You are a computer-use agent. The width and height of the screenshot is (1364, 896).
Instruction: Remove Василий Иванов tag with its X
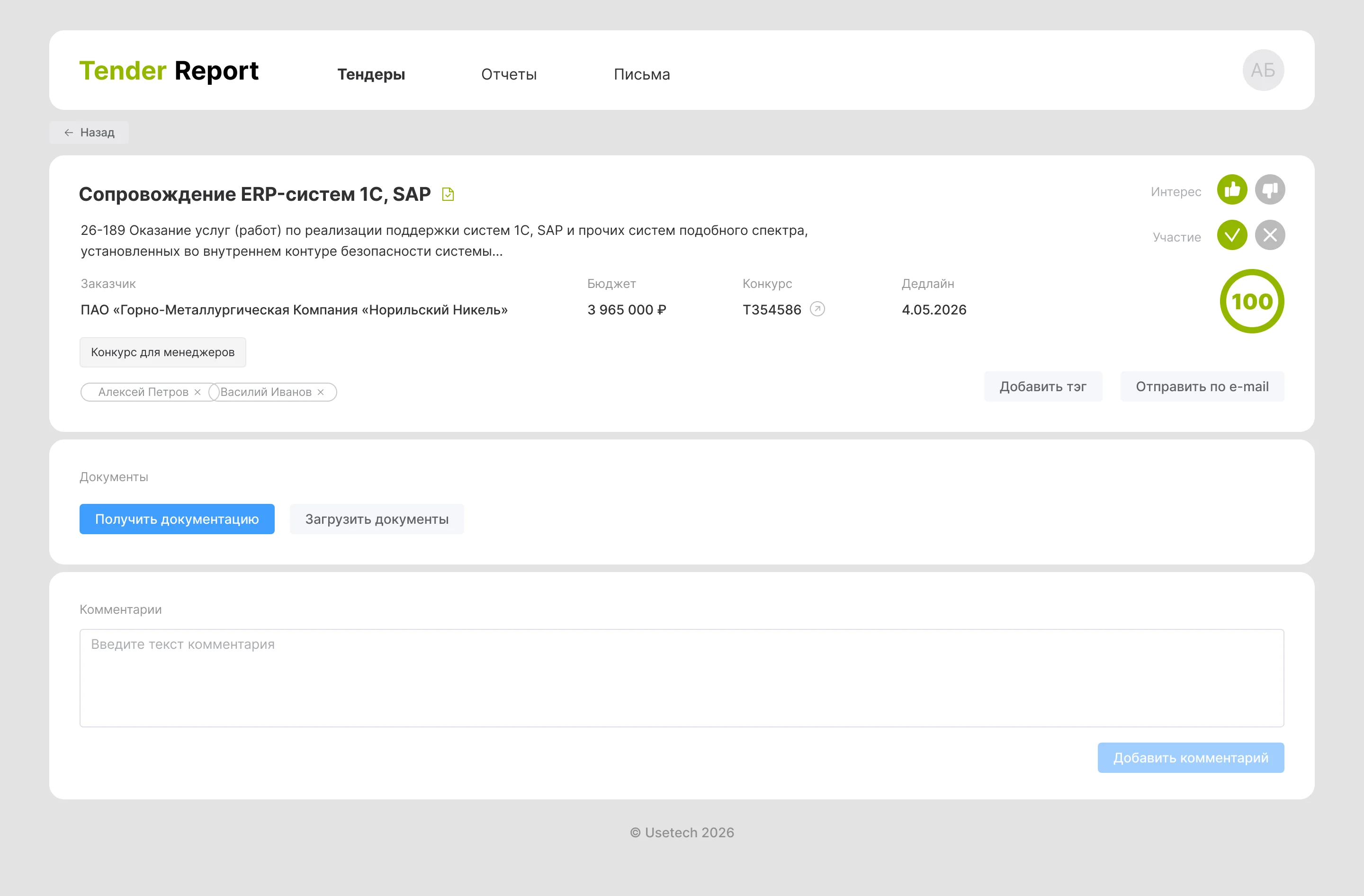(321, 392)
